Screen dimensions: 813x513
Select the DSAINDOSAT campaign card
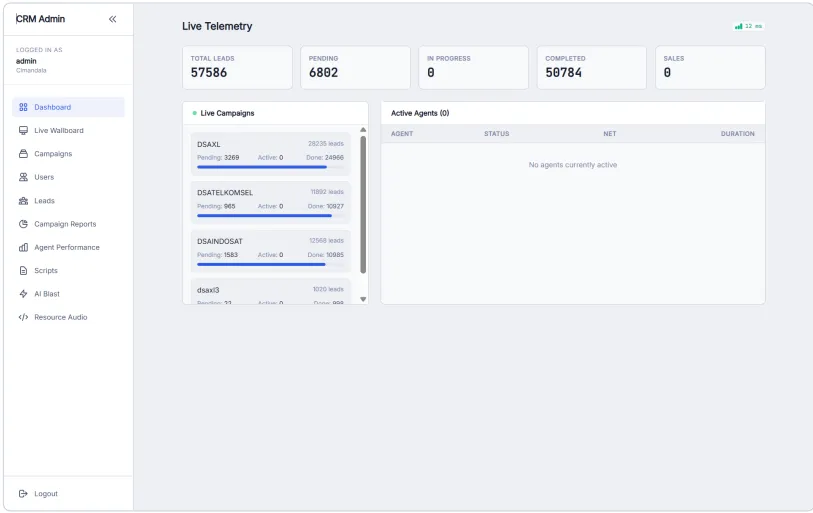271,251
